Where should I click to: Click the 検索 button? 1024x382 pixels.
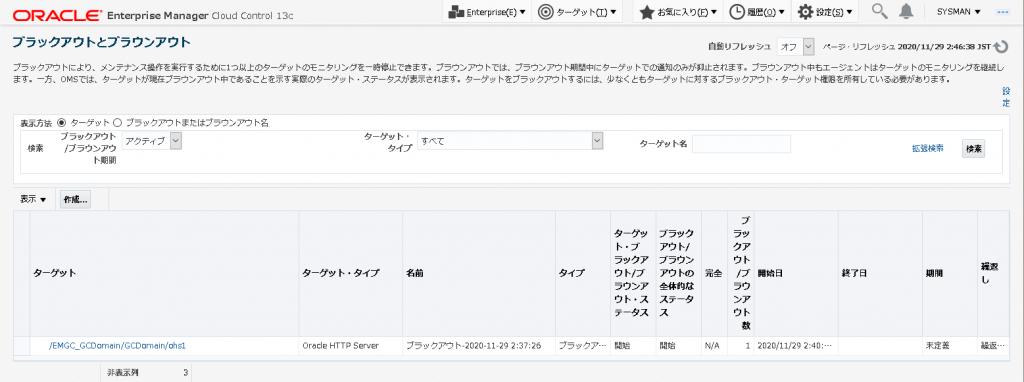tap(974, 149)
